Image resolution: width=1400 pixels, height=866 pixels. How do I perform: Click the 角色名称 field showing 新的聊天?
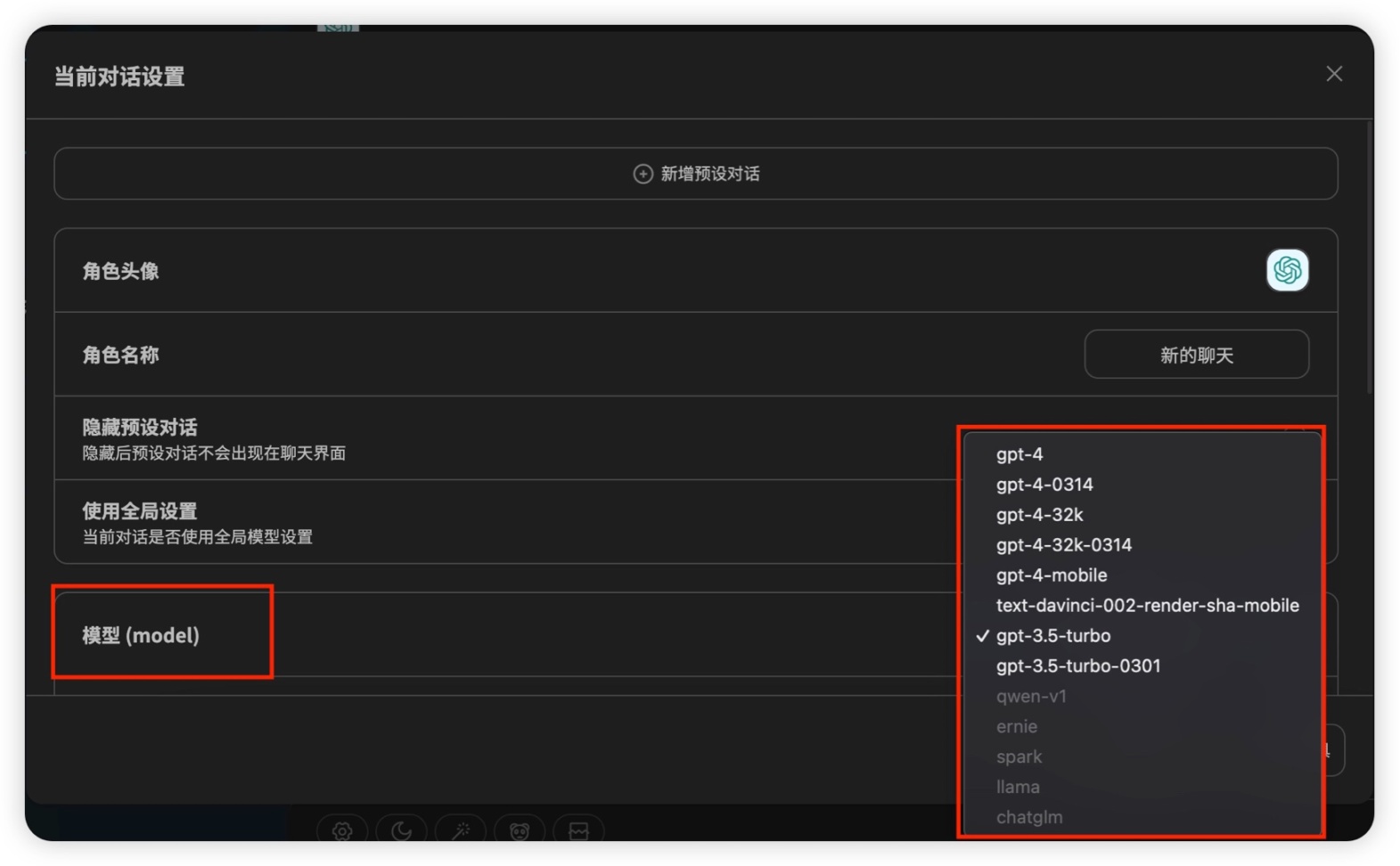click(x=1196, y=355)
